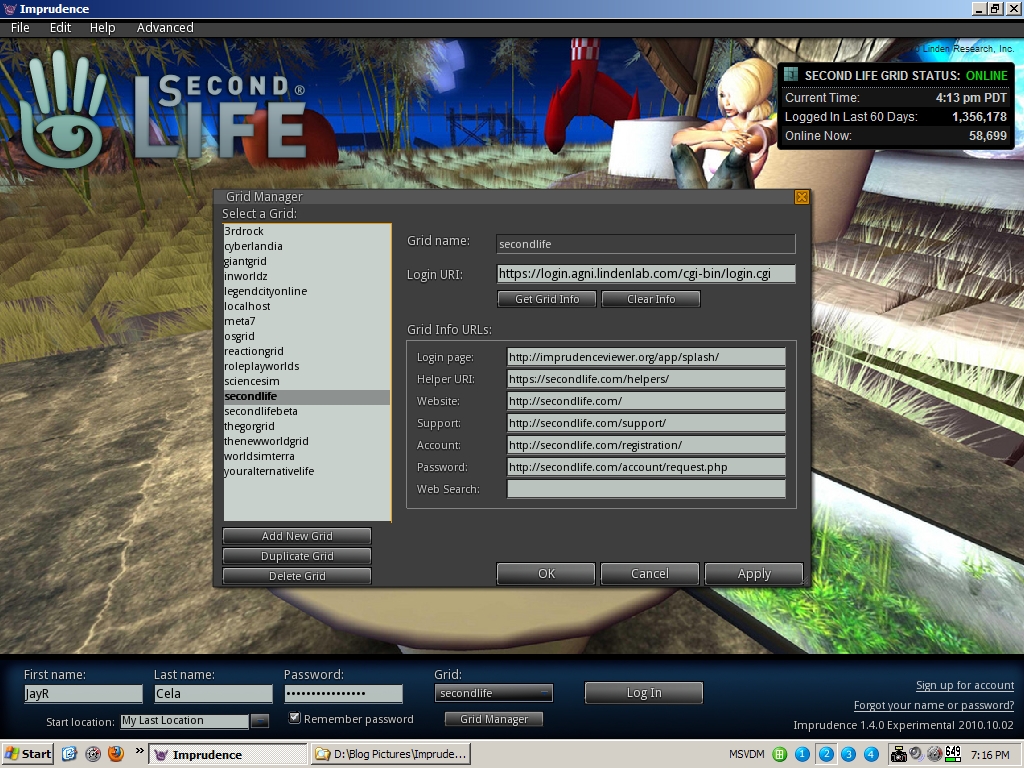1024x768 pixels.
Task: Click the Login URI input field
Action: pyautogui.click(x=646, y=274)
